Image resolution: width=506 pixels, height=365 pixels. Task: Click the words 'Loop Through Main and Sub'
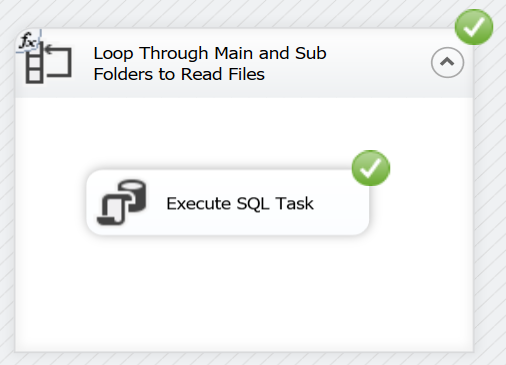click(210, 53)
